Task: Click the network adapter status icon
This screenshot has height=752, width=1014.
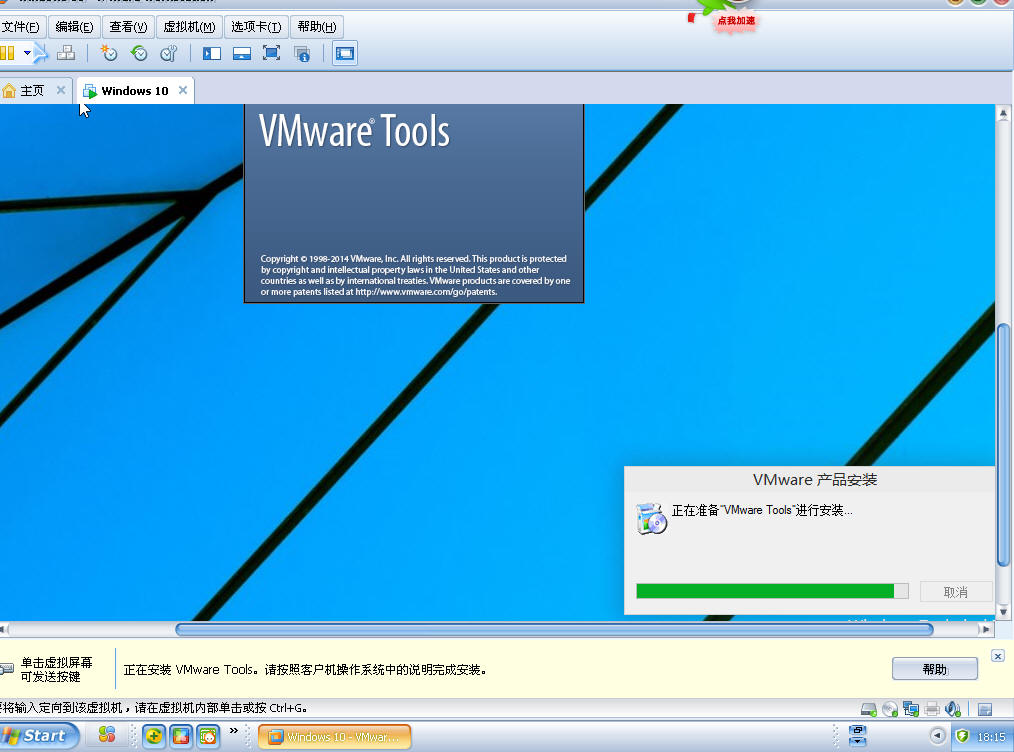Action: (911, 709)
